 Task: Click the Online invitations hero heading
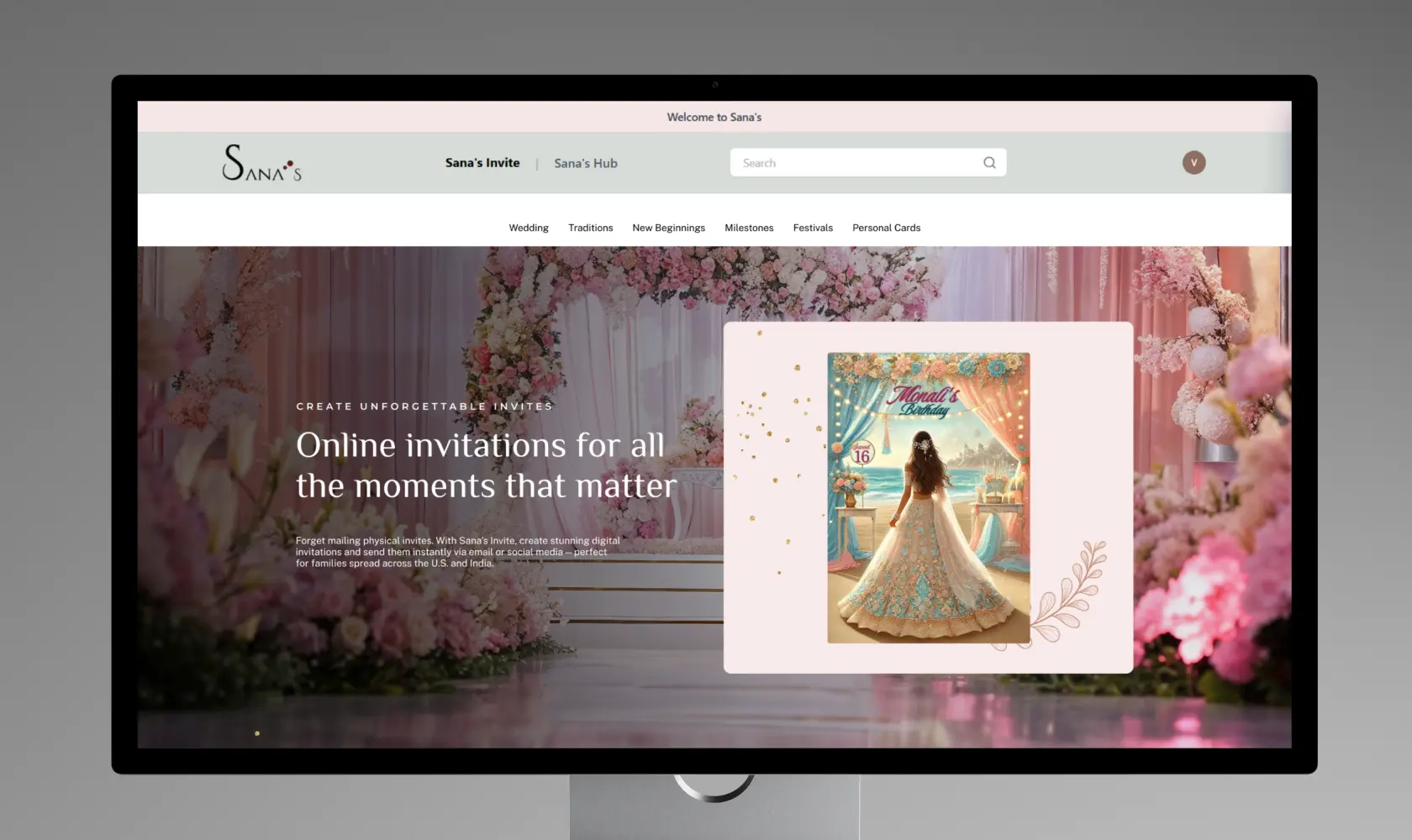(x=485, y=465)
